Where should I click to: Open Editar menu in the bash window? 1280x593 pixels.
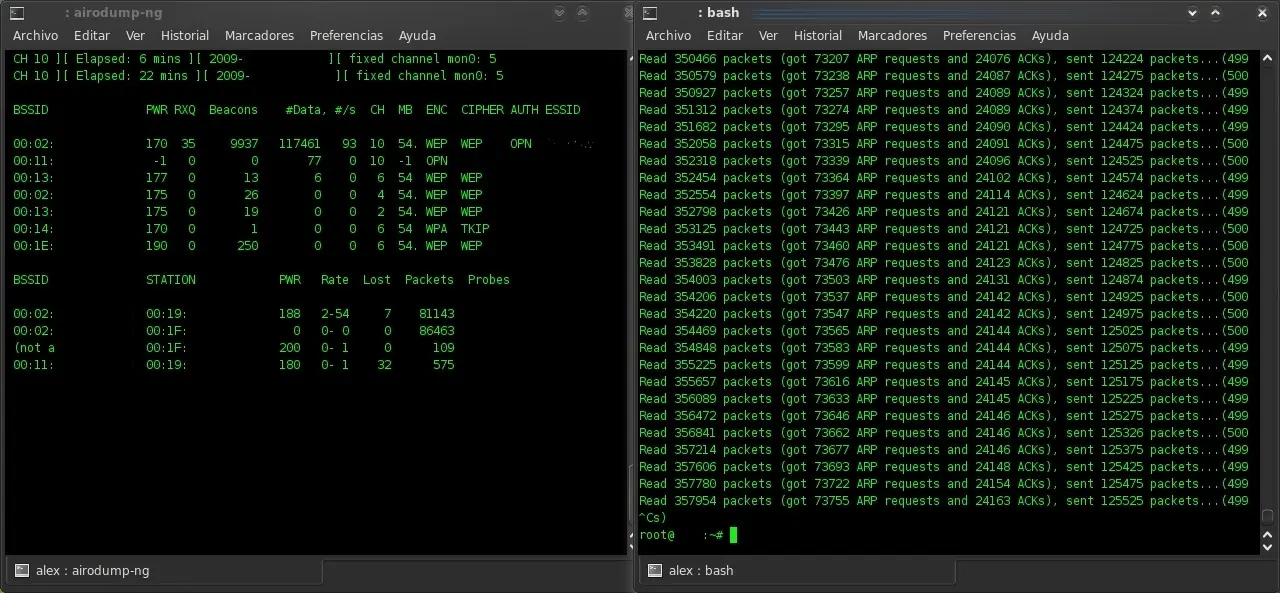pos(725,35)
